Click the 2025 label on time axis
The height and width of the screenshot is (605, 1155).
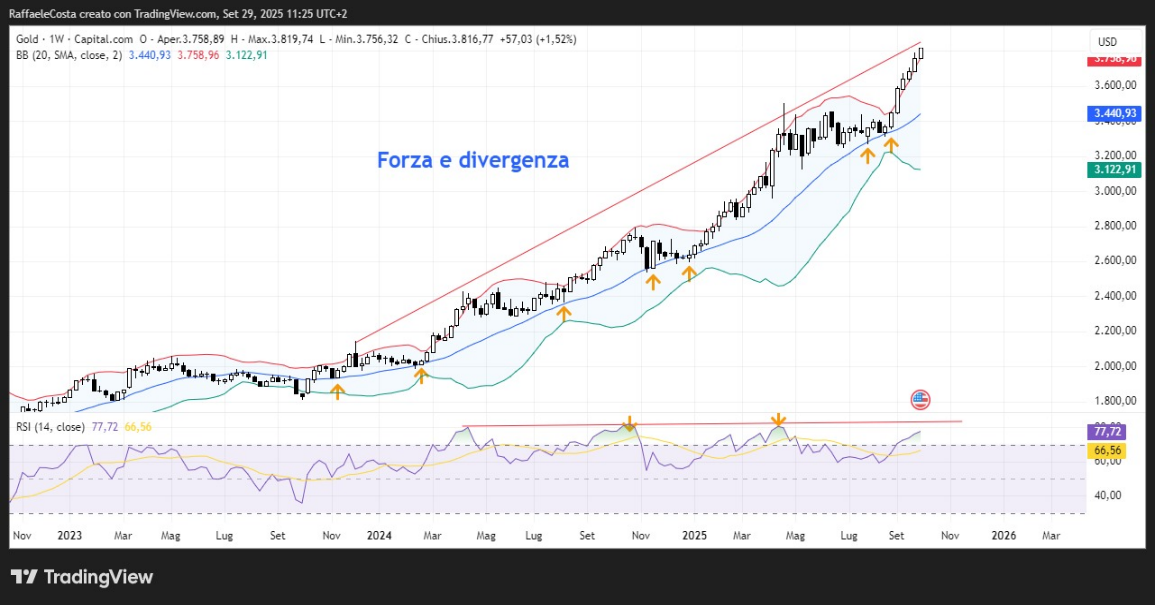695,535
